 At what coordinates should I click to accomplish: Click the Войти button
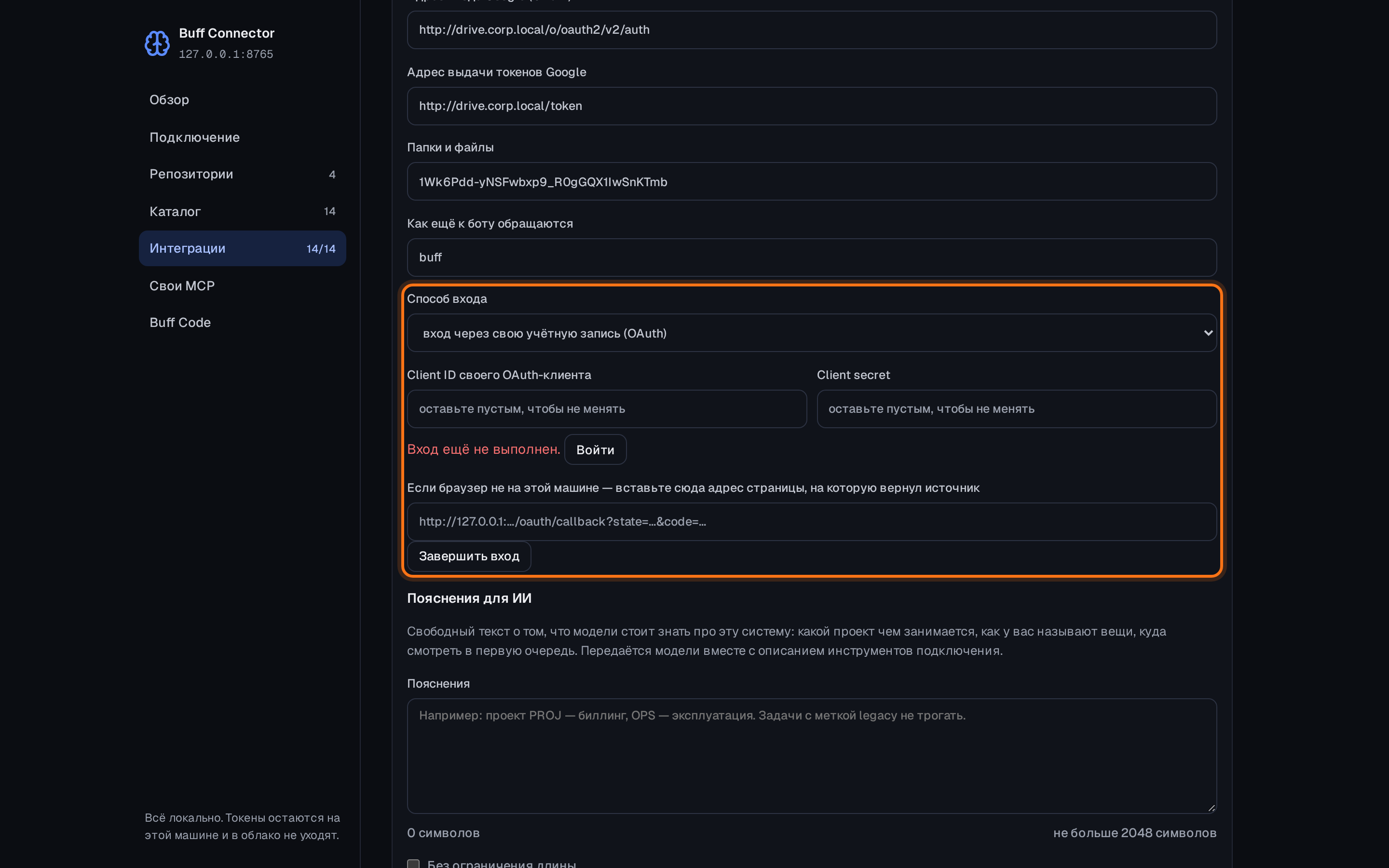[x=595, y=449]
